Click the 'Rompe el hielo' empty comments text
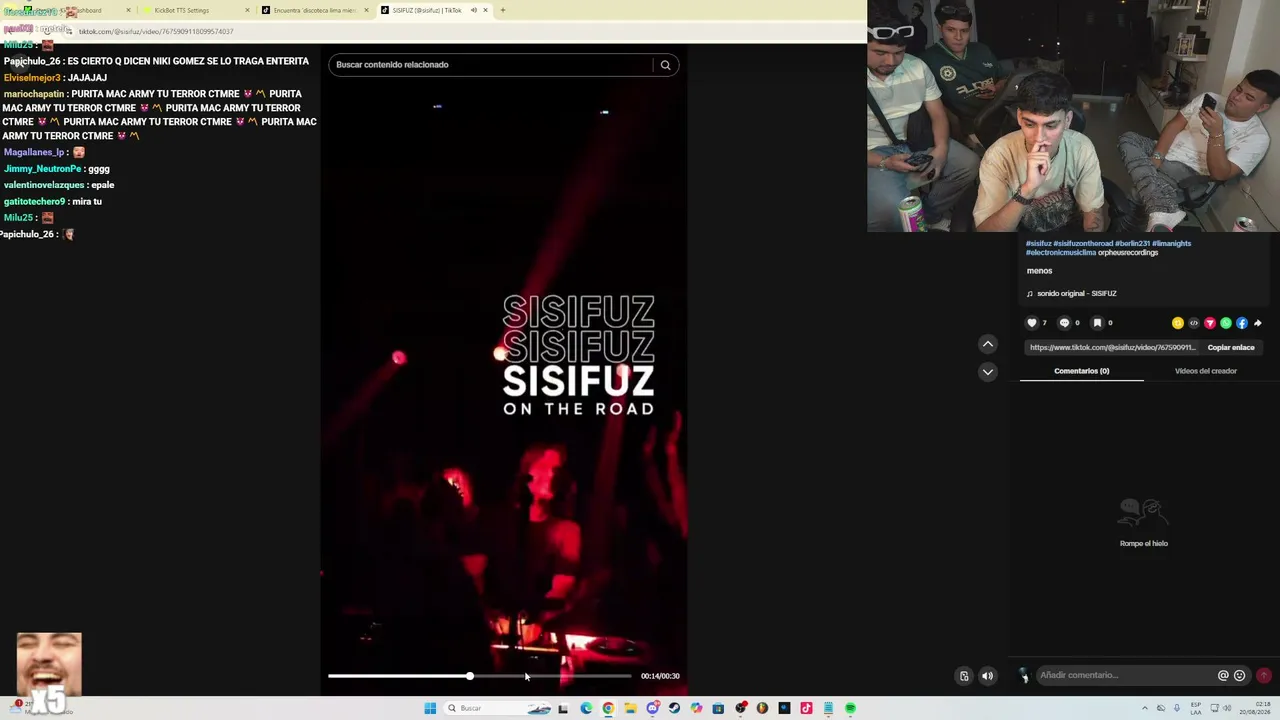The width and height of the screenshot is (1280, 720). (1144, 544)
